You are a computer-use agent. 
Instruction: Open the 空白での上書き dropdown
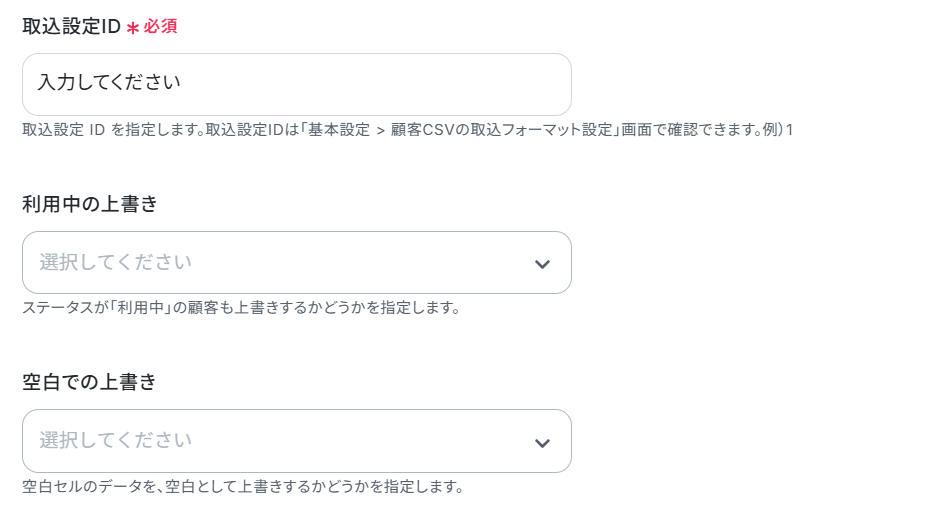[x=297, y=441]
